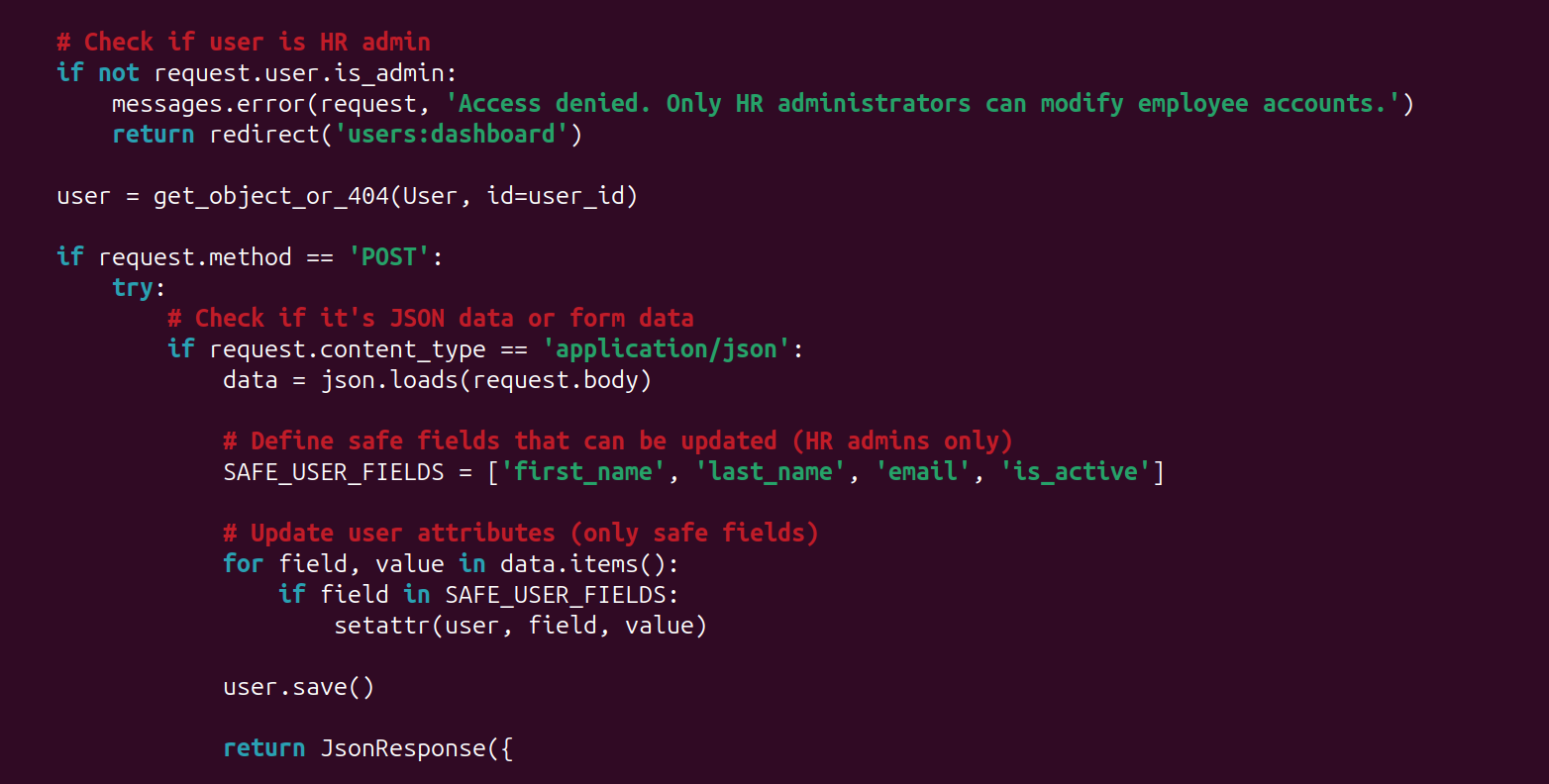Click 'id=user_id' argument
Viewport: 1549px width, 784px height.
tap(556, 196)
